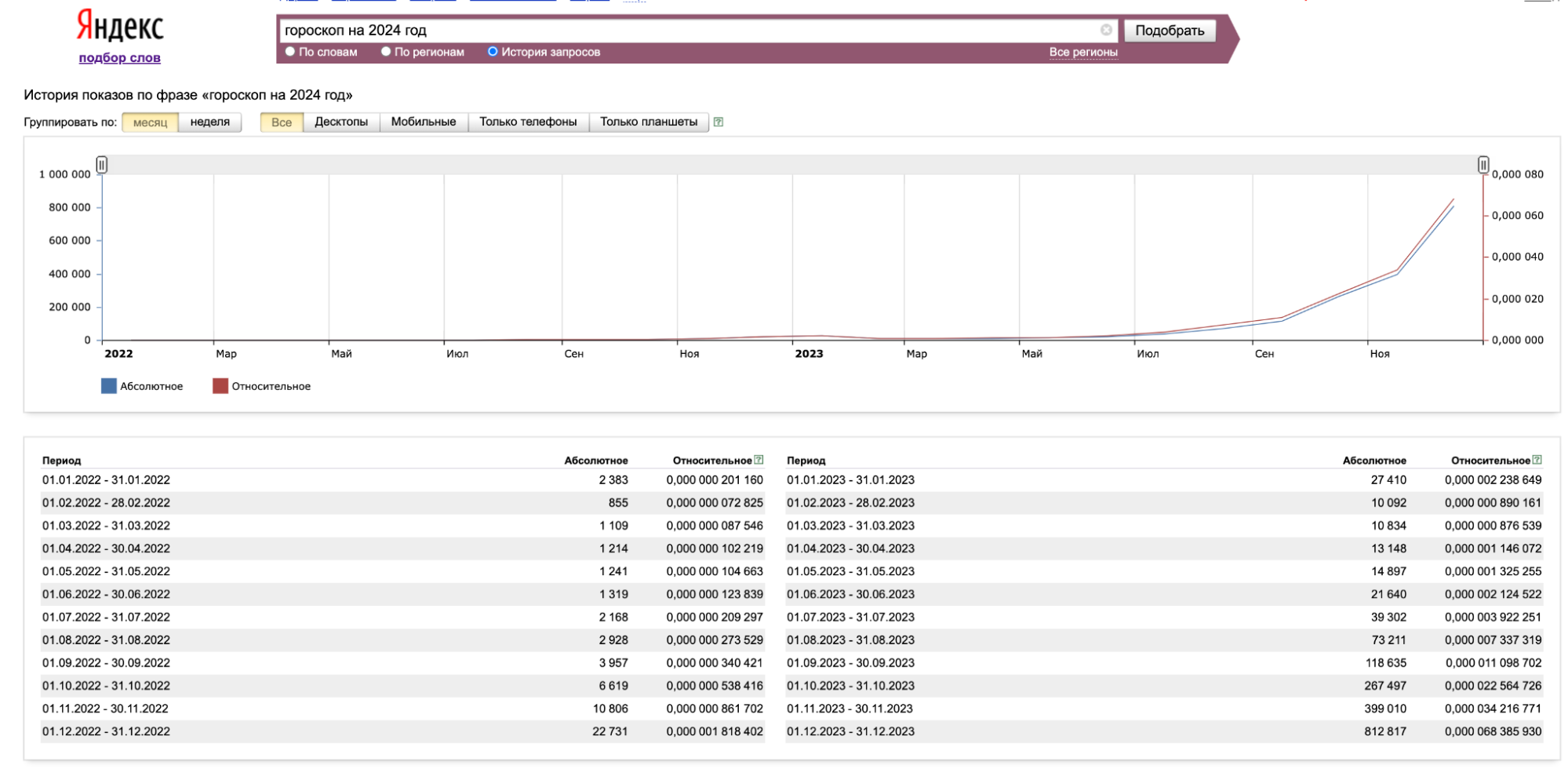Click the absolute value 118 635
The height and width of the screenshot is (769, 1568).
(x=1386, y=663)
